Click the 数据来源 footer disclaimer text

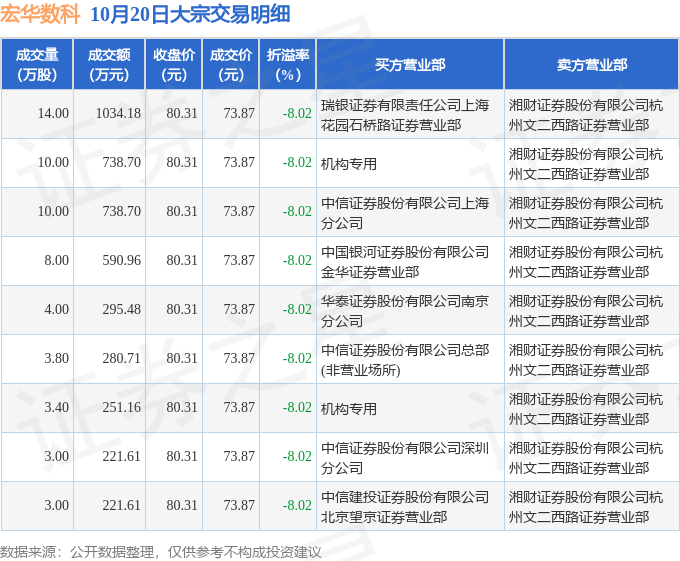pyautogui.click(x=161, y=552)
